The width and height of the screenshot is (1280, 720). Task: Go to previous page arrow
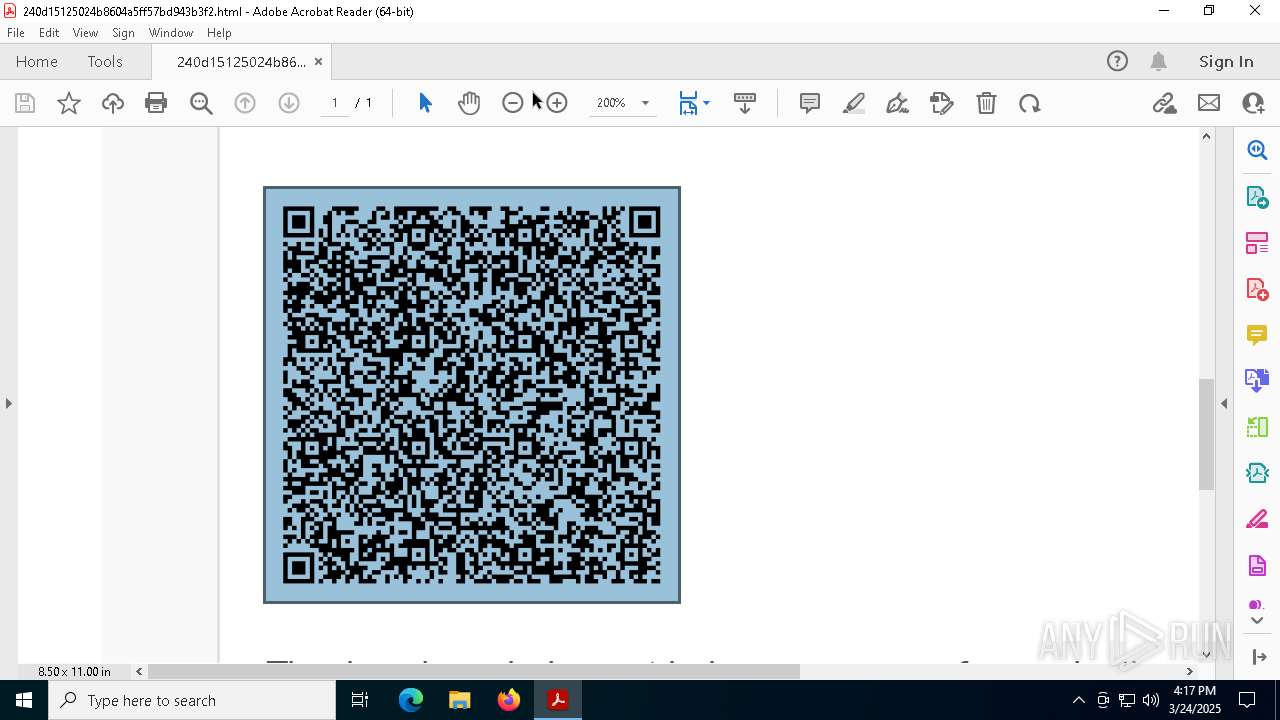[x=245, y=103]
